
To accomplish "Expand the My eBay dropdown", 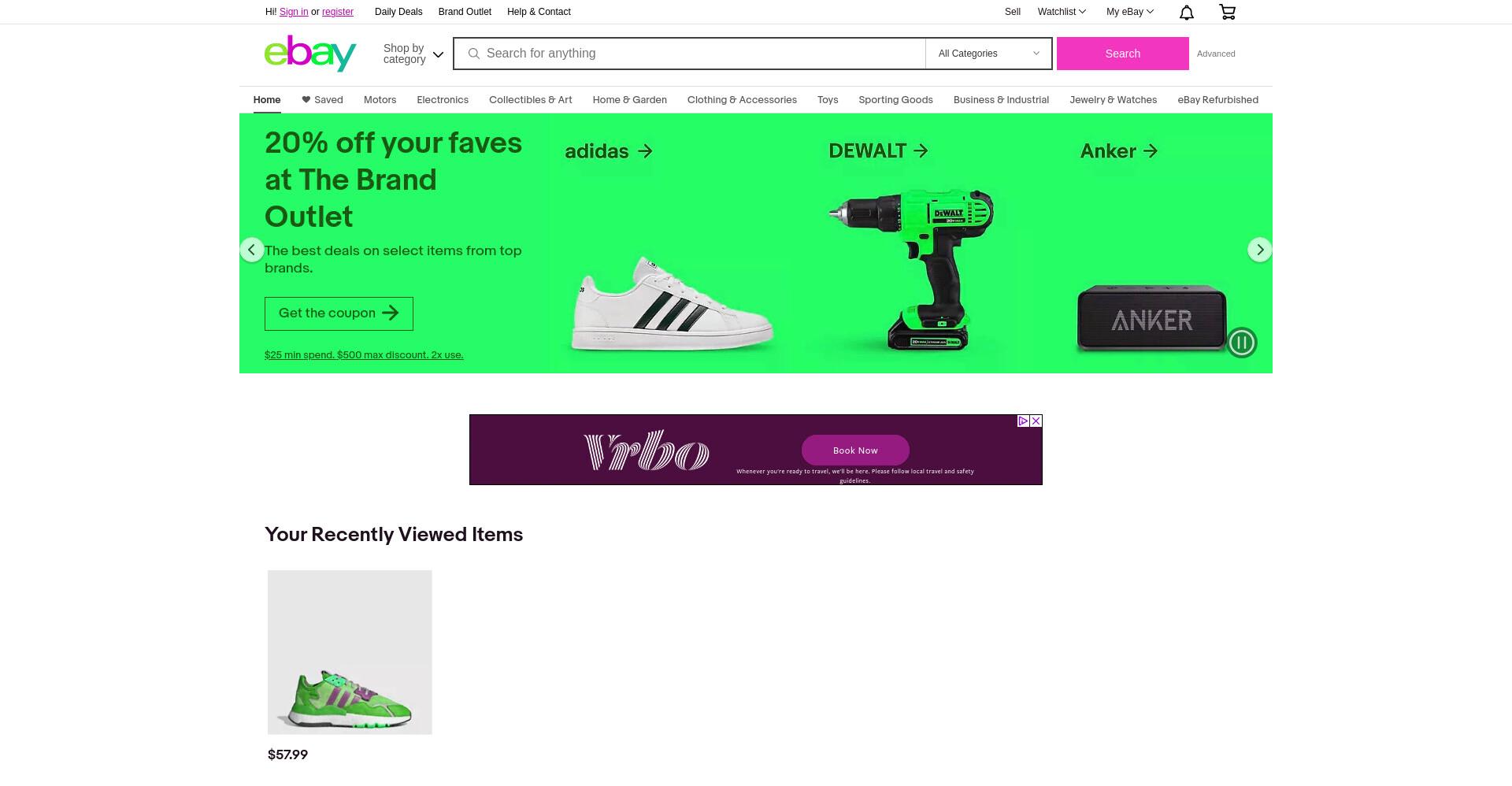I will pyautogui.click(x=1129, y=12).
